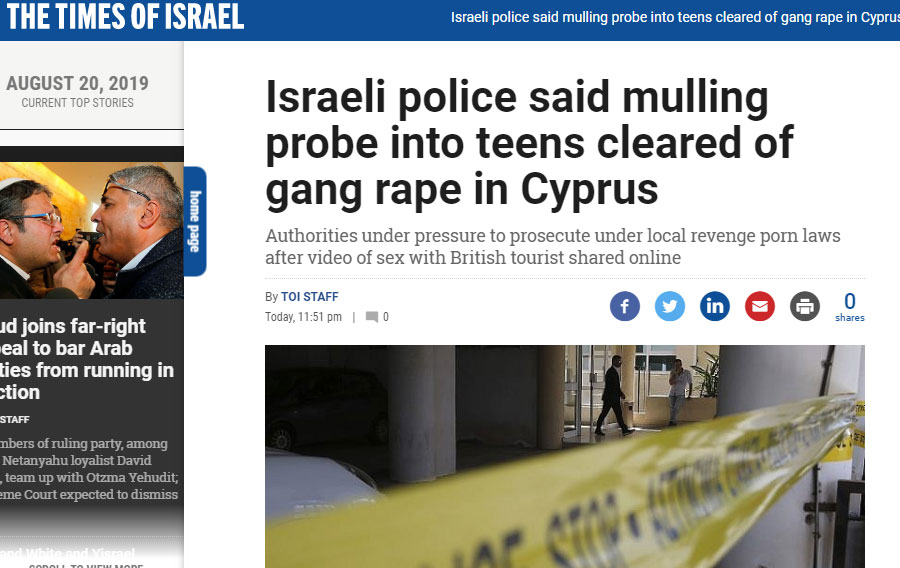The image size is (900, 568).
Task: Open sidebar story about far-right appeal
Action: 87,359
